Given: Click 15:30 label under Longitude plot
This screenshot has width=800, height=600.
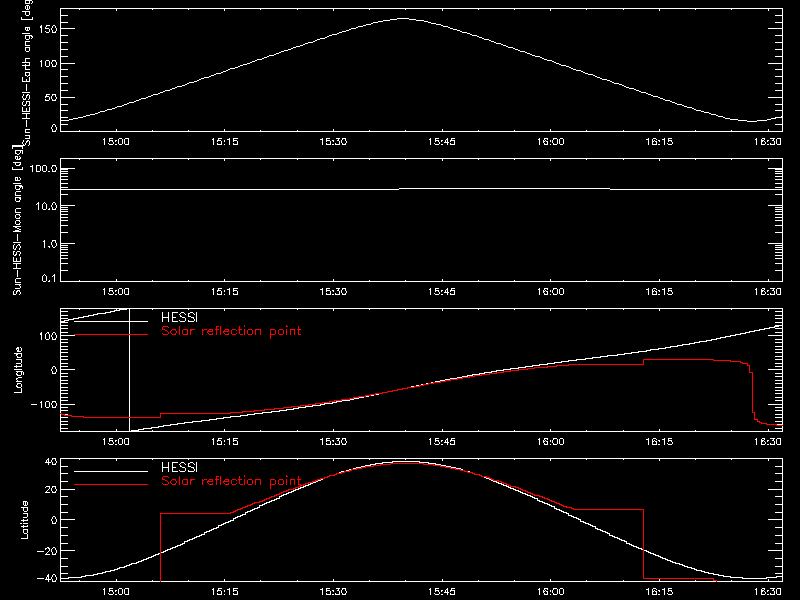Looking at the screenshot, I should [x=333, y=442].
